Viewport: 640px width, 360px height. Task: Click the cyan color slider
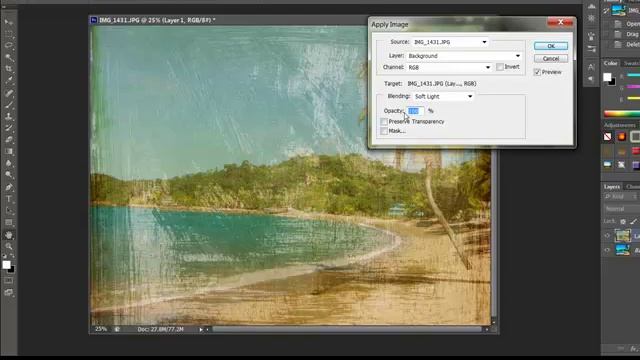[633, 76]
